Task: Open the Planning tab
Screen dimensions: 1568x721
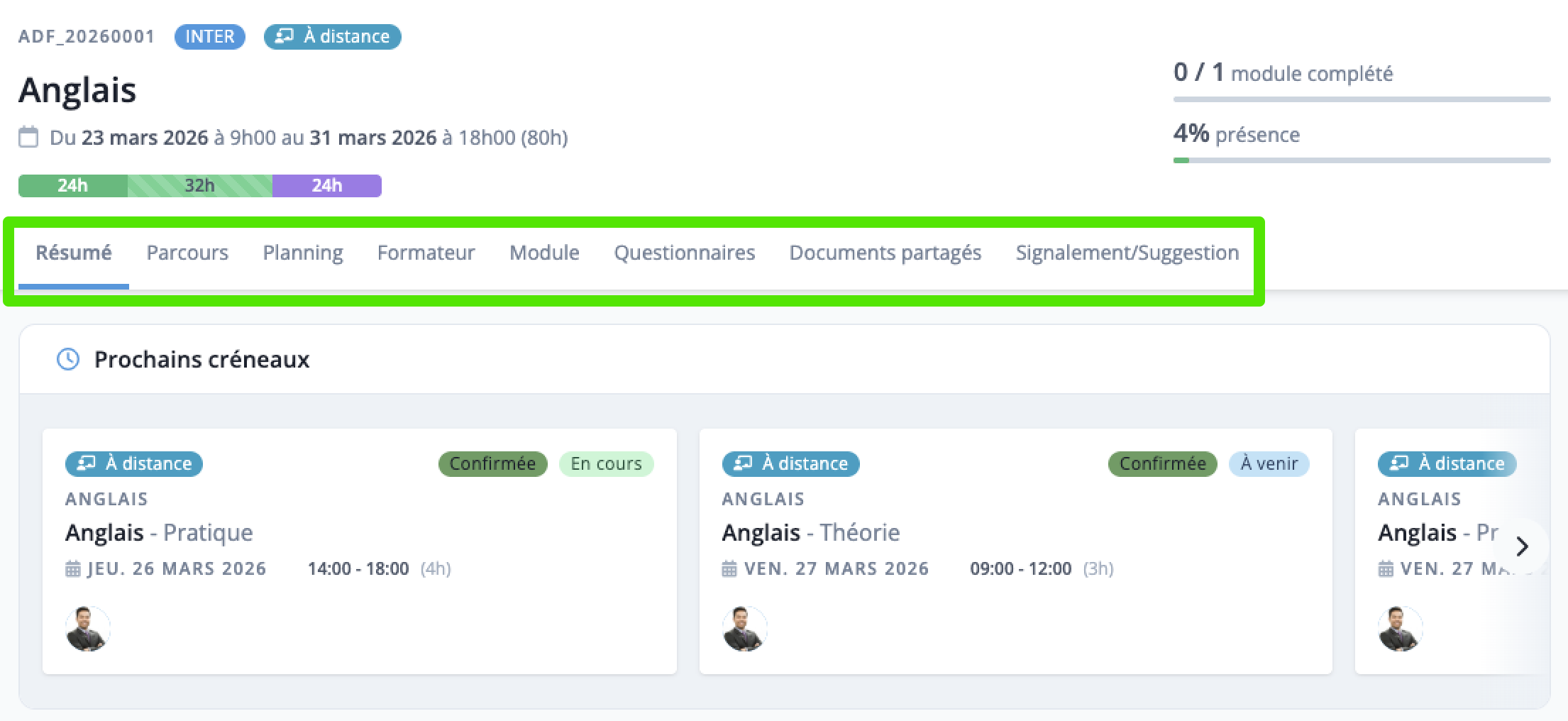Action: click(x=303, y=253)
